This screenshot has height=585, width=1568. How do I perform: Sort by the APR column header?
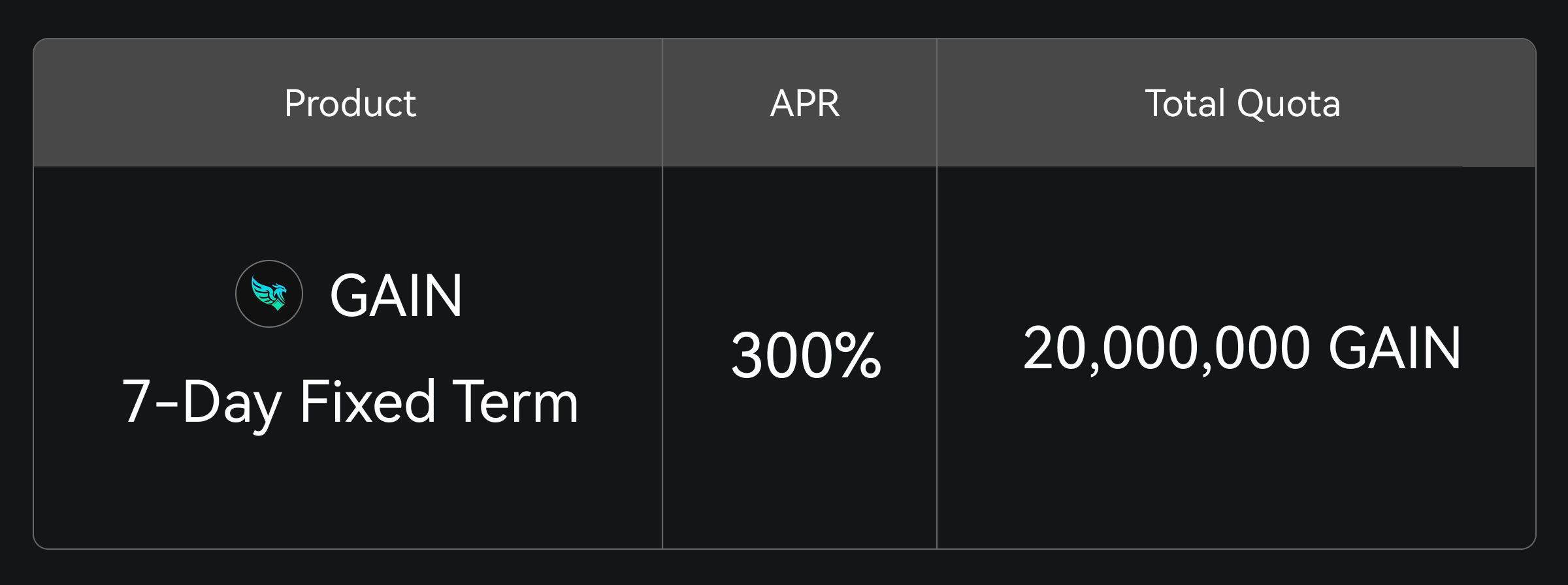coord(805,103)
